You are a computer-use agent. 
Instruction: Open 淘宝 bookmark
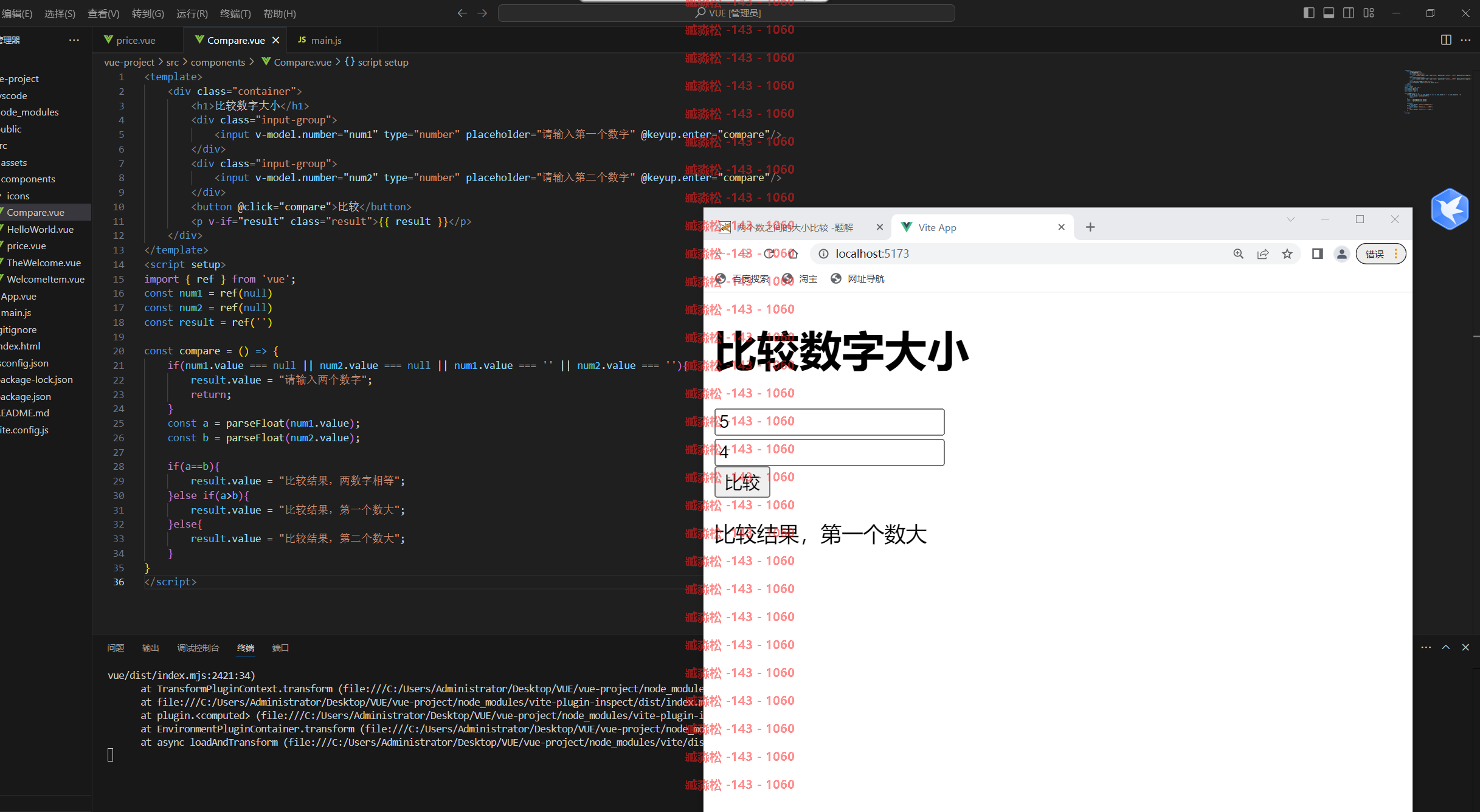tap(800, 278)
